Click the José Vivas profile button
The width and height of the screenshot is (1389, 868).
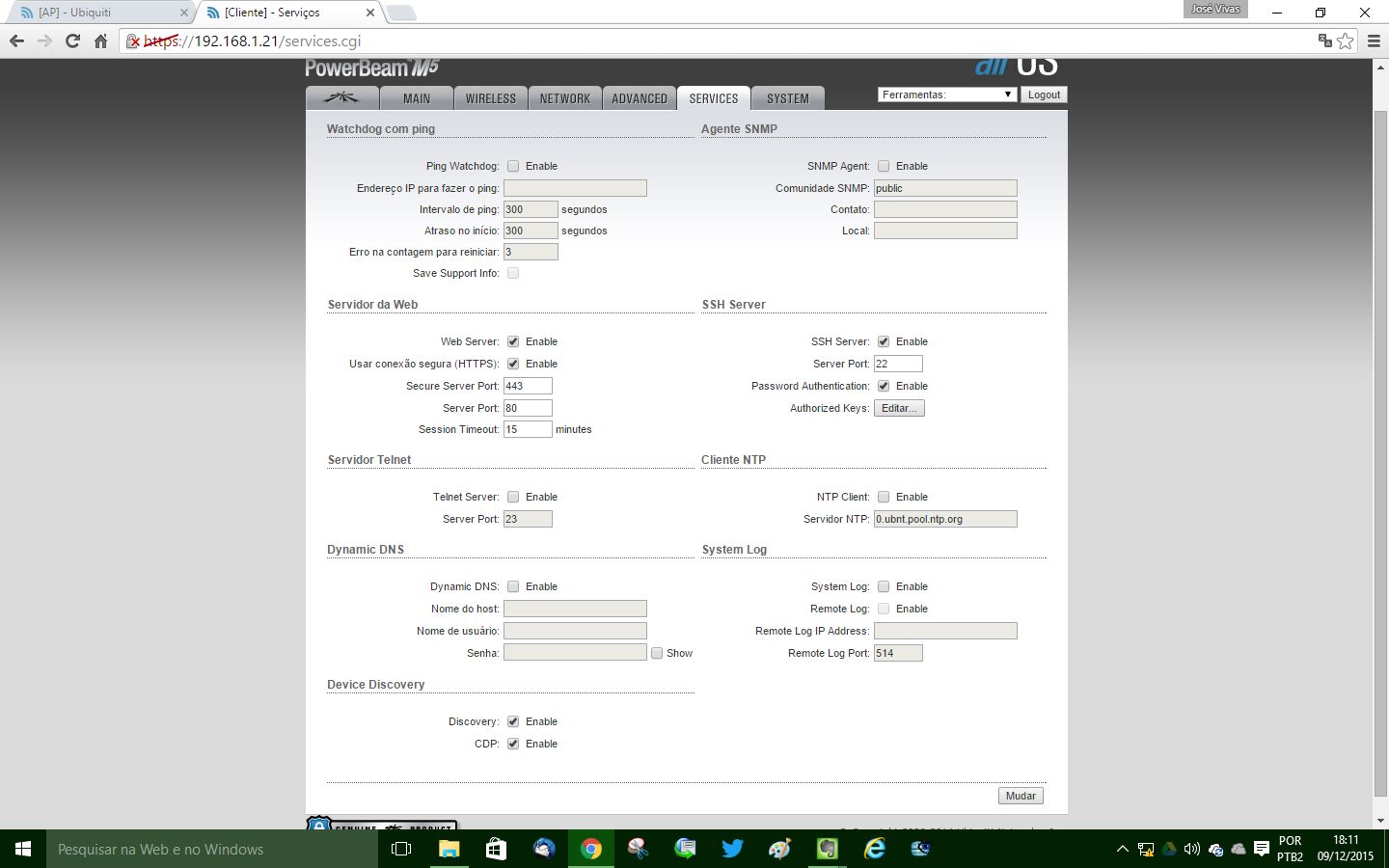tap(1215, 9)
